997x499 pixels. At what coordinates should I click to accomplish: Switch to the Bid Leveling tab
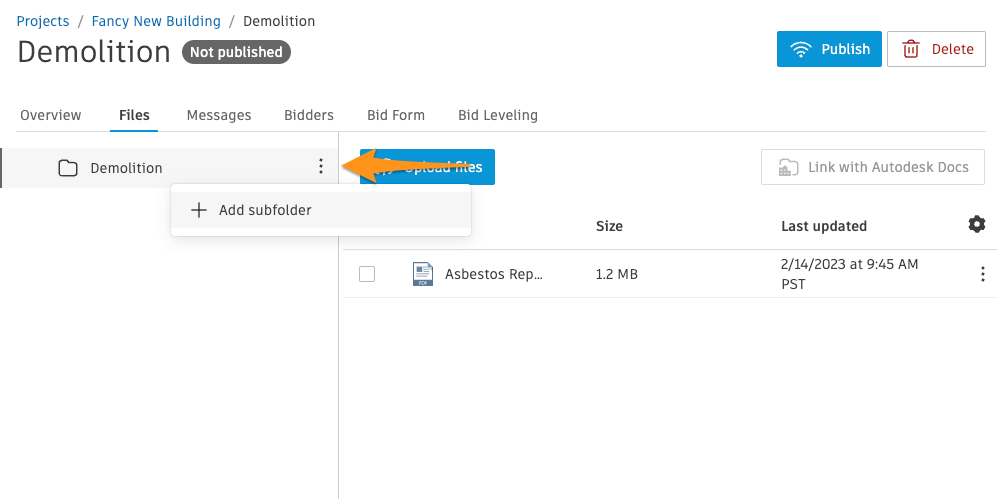498,115
